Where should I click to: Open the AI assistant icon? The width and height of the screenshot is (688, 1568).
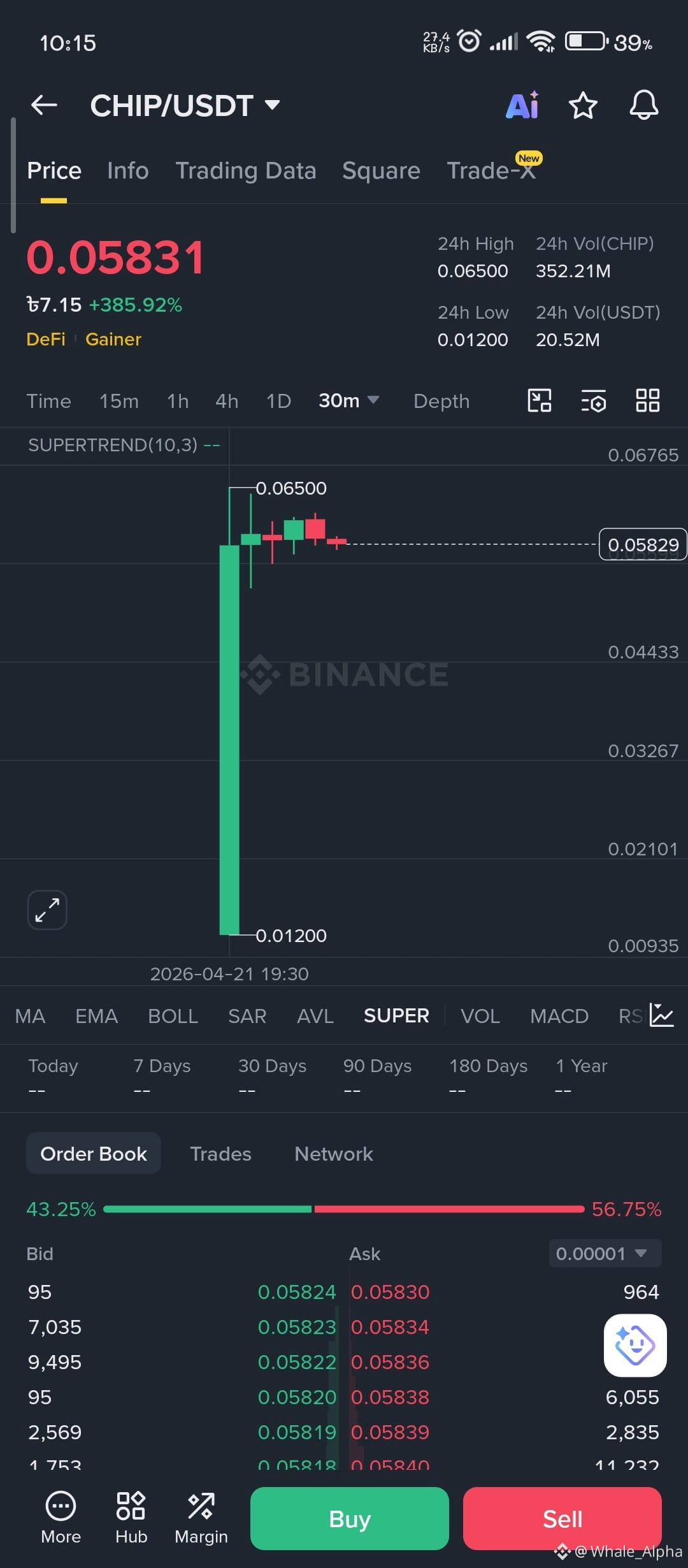pos(522,105)
